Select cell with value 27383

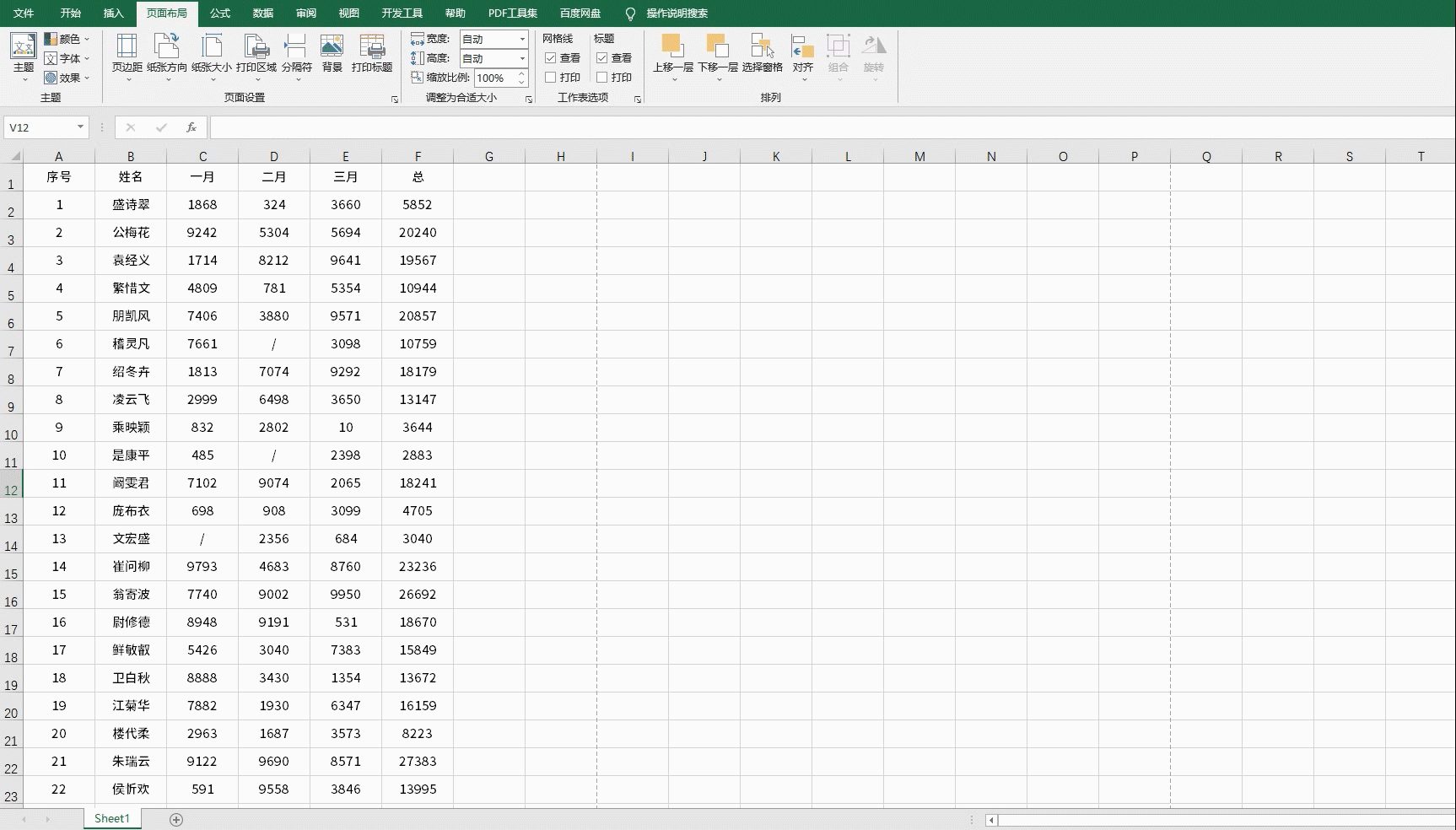click(418, 762)
